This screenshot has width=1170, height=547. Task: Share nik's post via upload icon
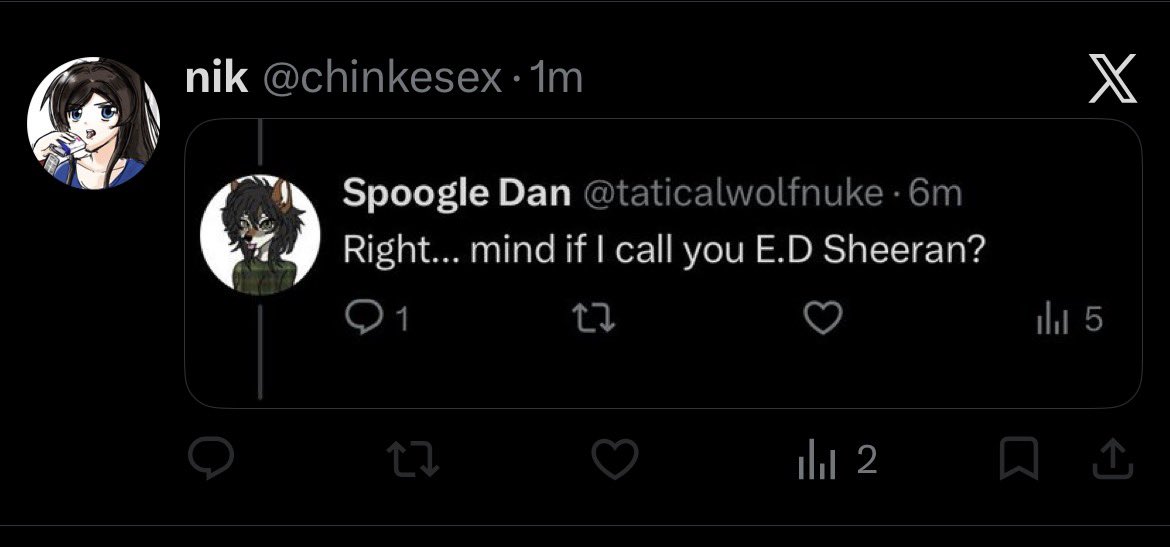[1113, 458]
